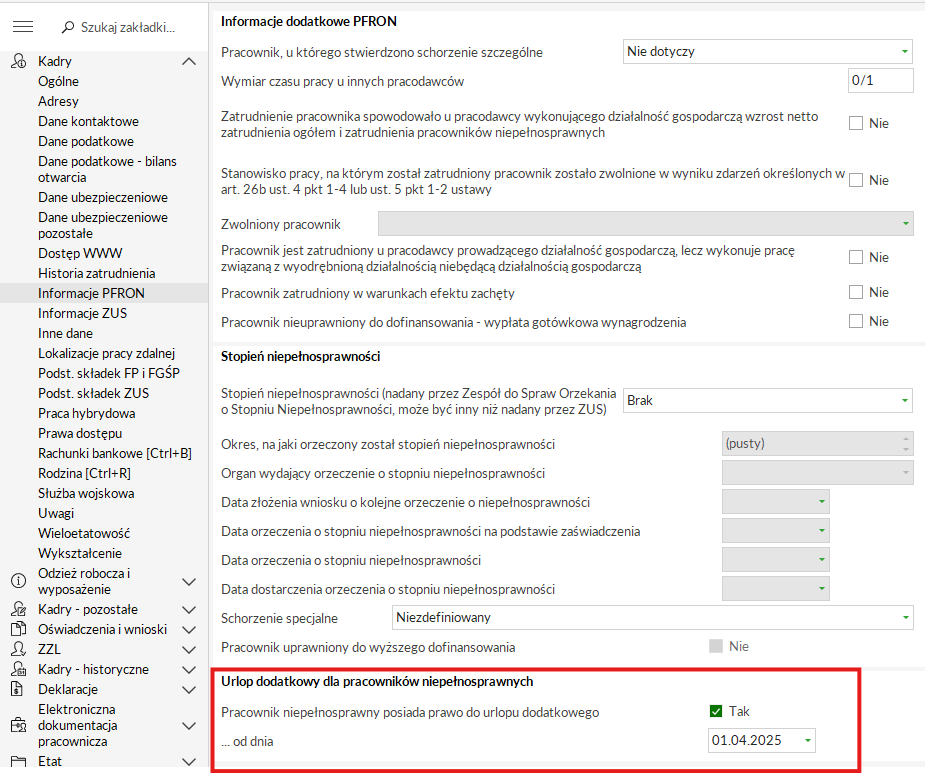Viewport: 925px width, 773px height.
Task: Click the Odzież robocza info icon
Action: (x=17, y=581)
